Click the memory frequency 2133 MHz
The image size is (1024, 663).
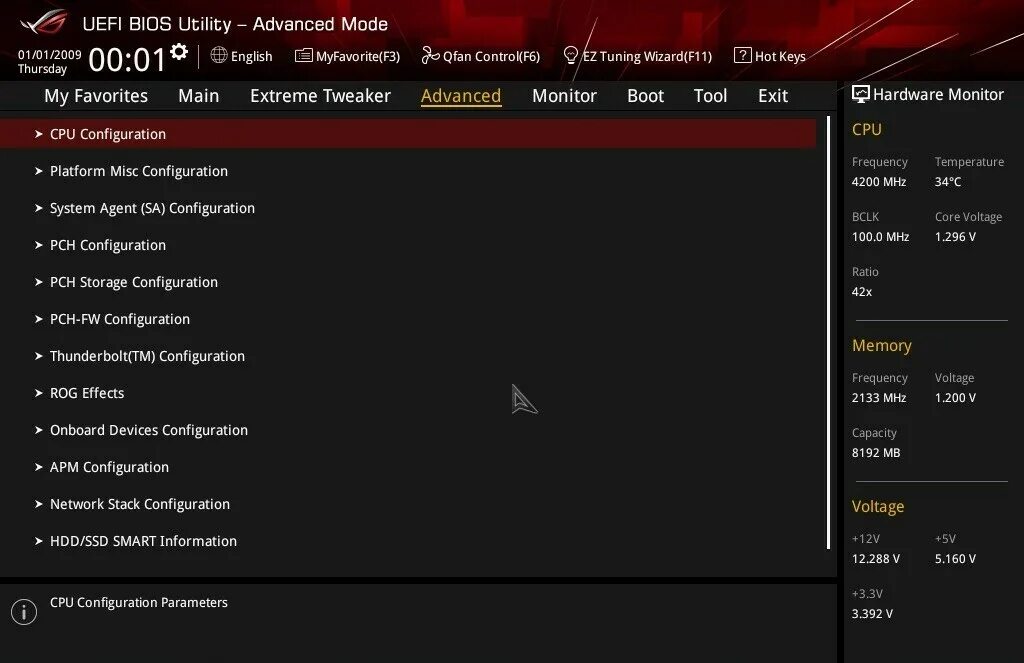click(879, 398)
